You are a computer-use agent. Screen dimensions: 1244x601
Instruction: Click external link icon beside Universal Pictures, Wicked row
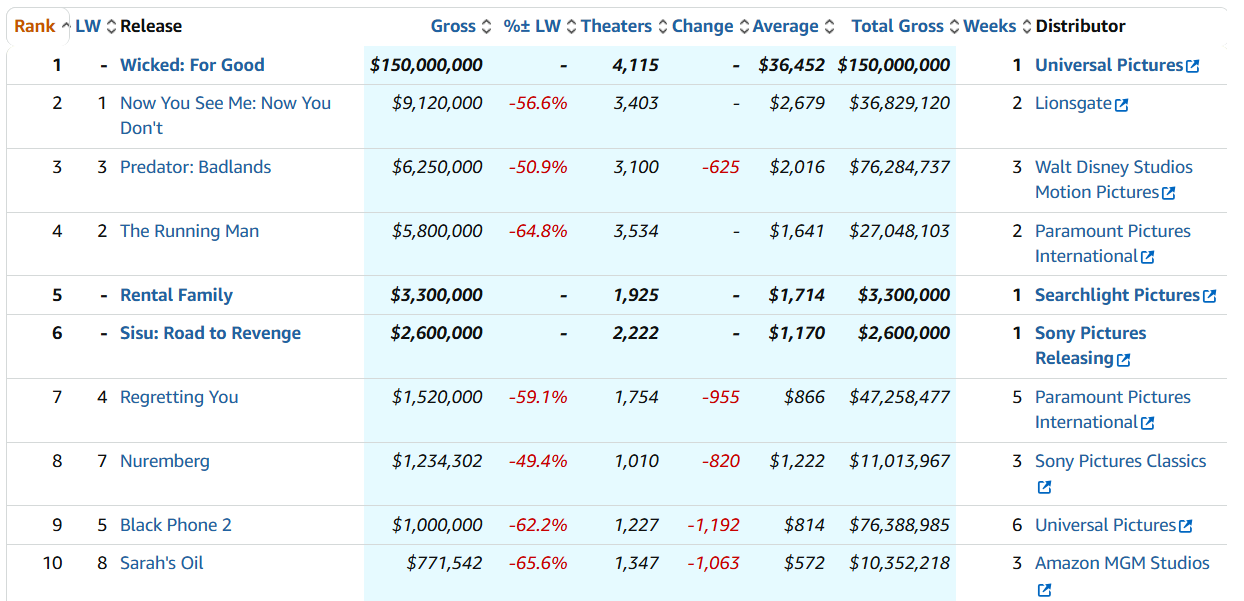tap(1192, 66)
